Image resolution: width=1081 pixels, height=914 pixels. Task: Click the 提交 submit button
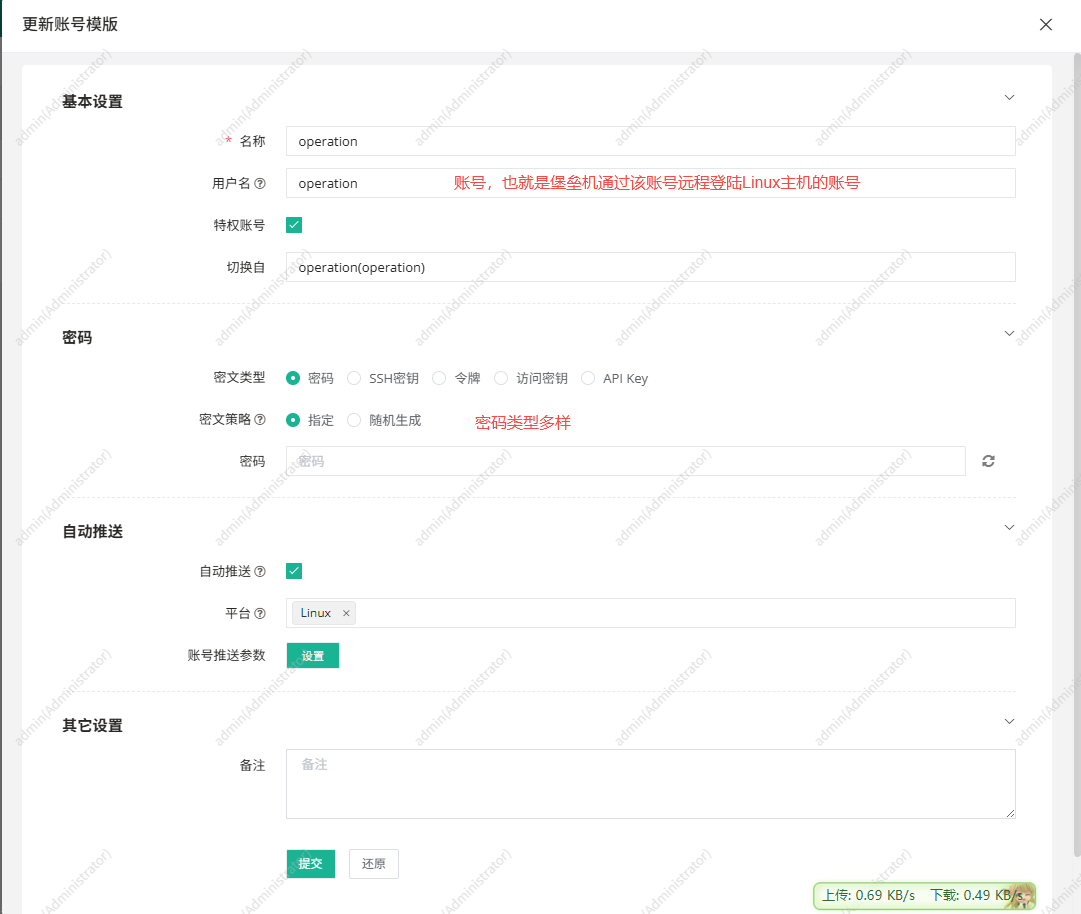[x=310, y=864]
